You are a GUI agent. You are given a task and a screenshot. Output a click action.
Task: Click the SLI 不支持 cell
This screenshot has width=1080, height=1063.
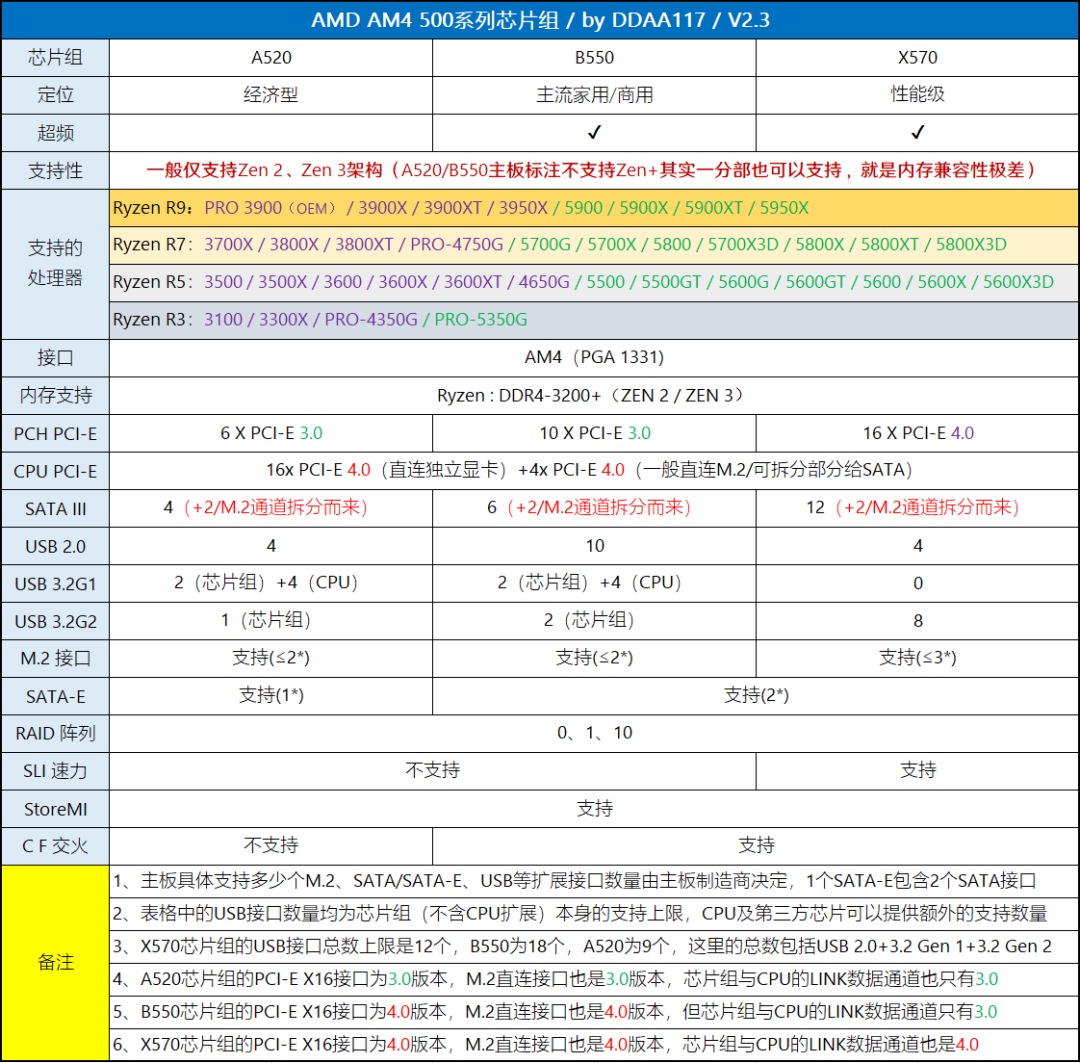coord(432,771)
